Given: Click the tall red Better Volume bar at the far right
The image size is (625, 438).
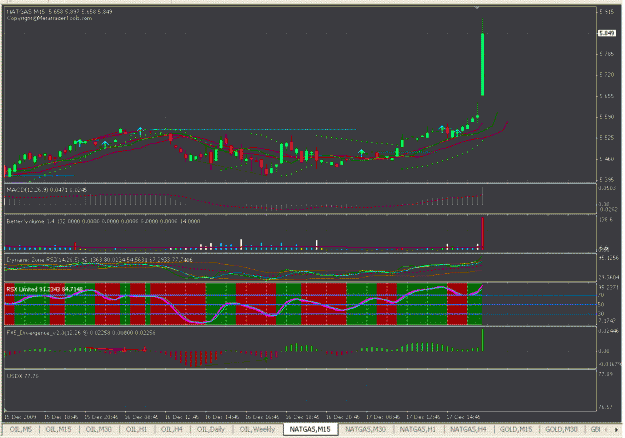Looking at the screenshot, I should pyautogui.click(x=483, y=234).
